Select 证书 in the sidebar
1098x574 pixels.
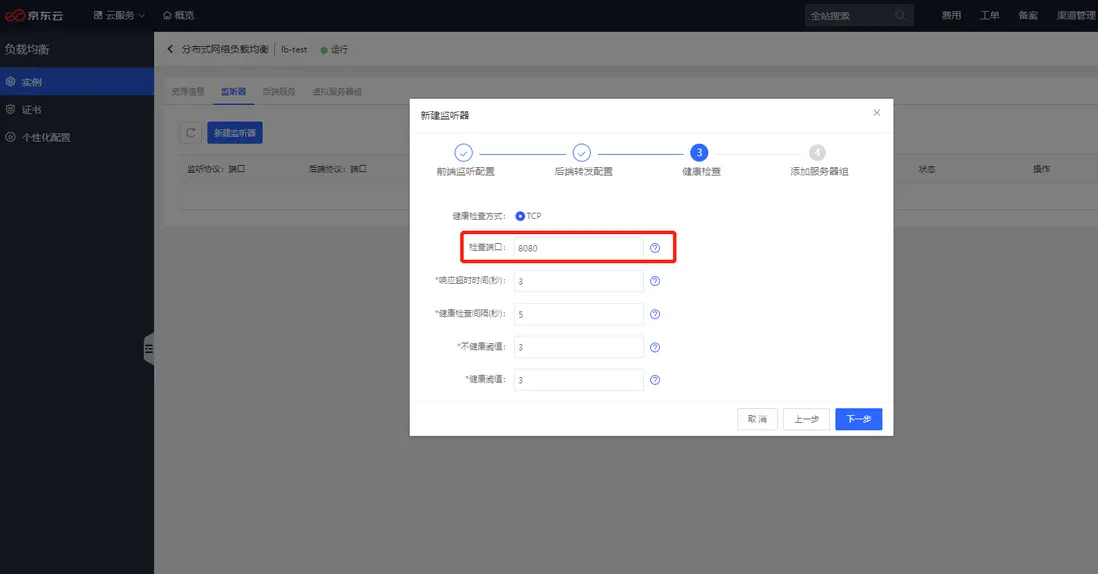pyautogui.click(x=77, y=110)
